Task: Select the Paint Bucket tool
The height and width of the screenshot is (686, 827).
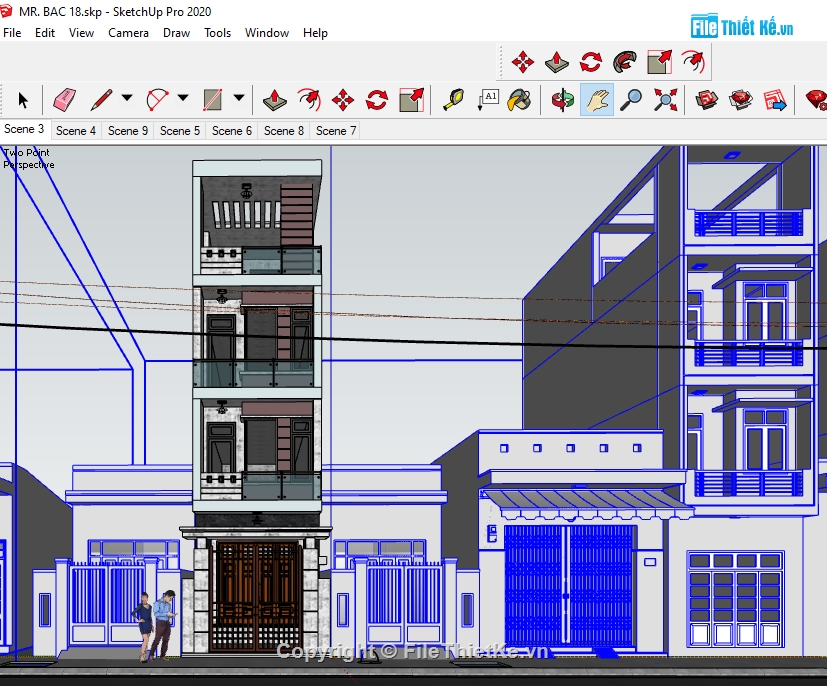Action: click(519, 100)
